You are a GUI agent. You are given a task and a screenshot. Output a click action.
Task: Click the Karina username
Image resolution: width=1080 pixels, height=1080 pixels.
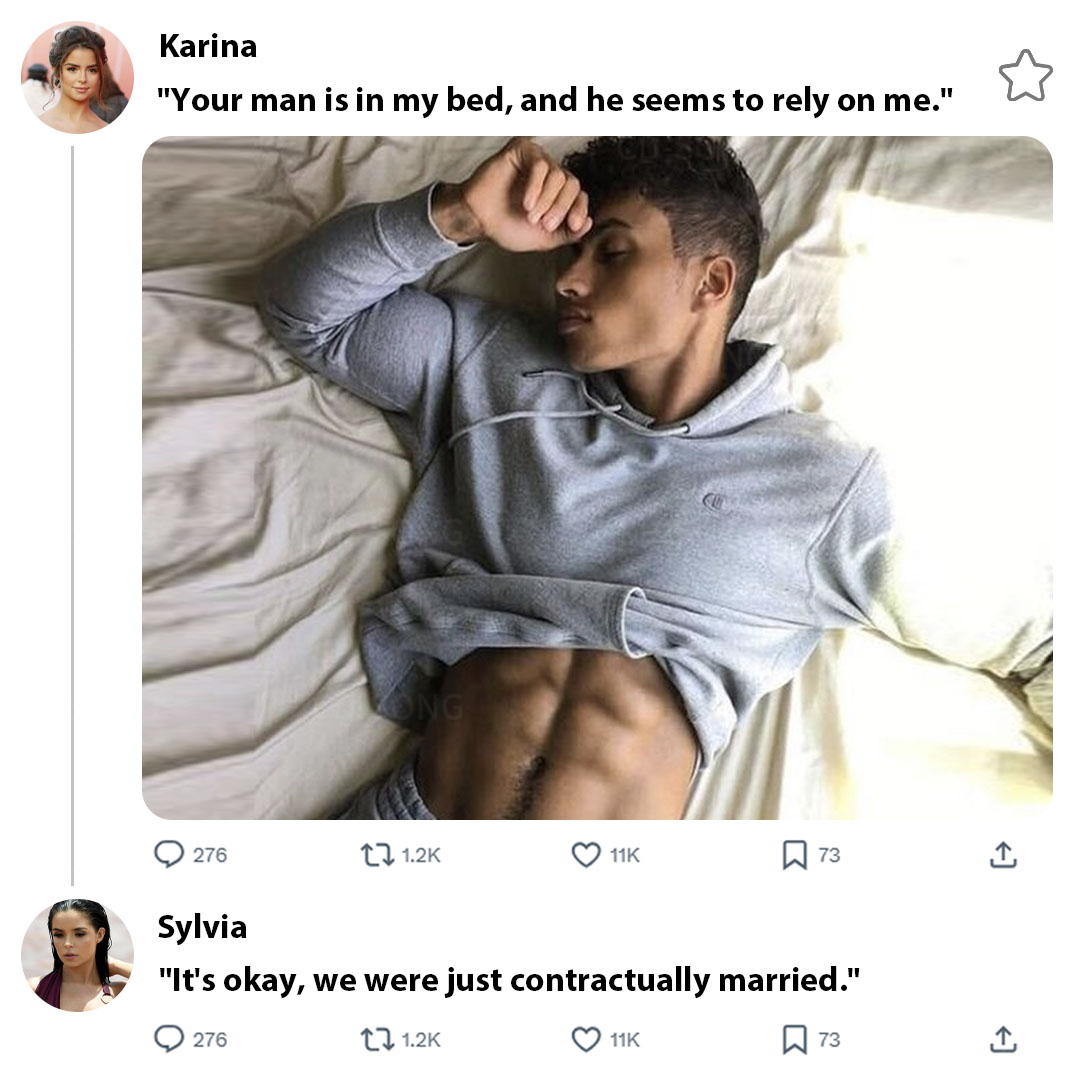[x=208, y=46]
